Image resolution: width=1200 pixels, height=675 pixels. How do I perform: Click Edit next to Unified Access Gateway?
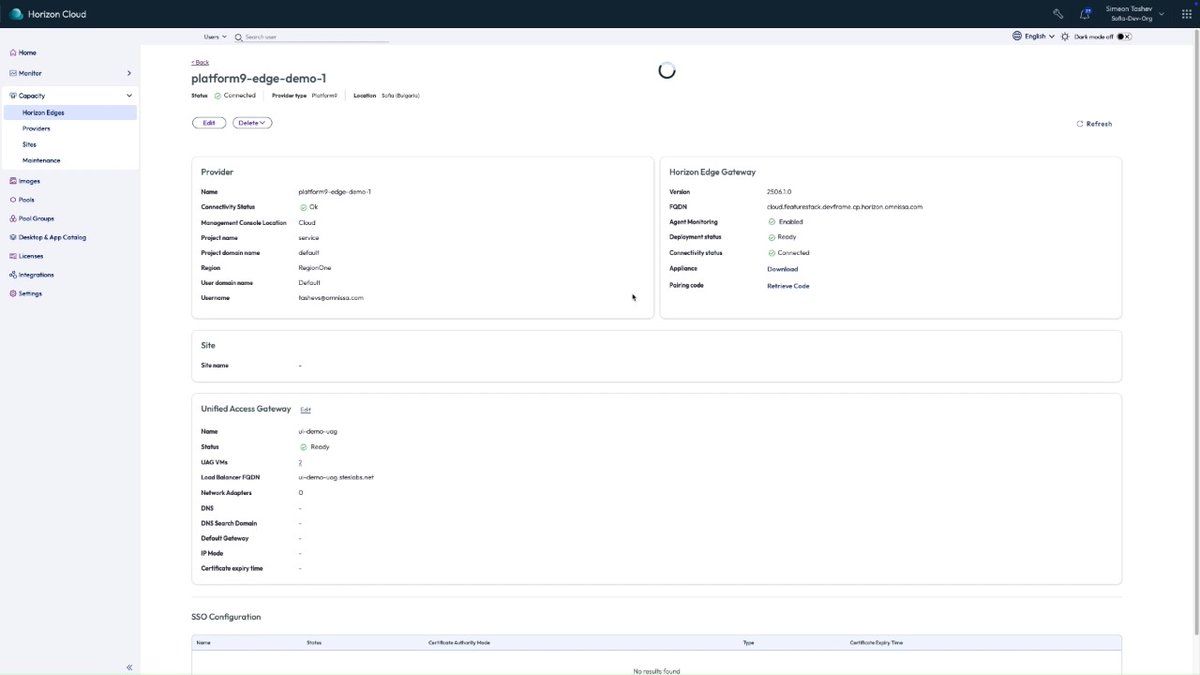[x=306, y=410]
